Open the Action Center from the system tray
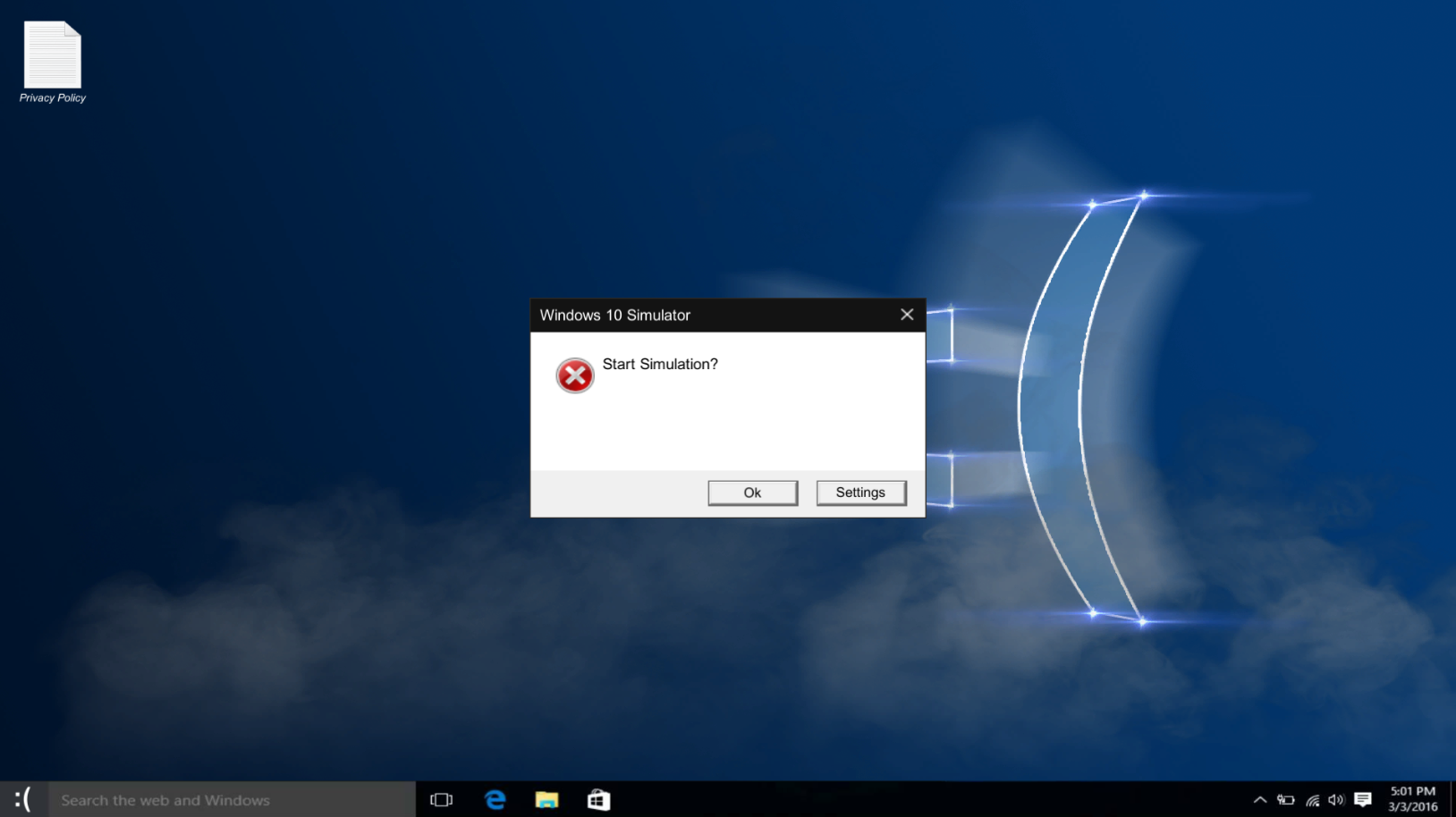Viewport: 1456px width, 817px height. click(x=1363, y=799)
